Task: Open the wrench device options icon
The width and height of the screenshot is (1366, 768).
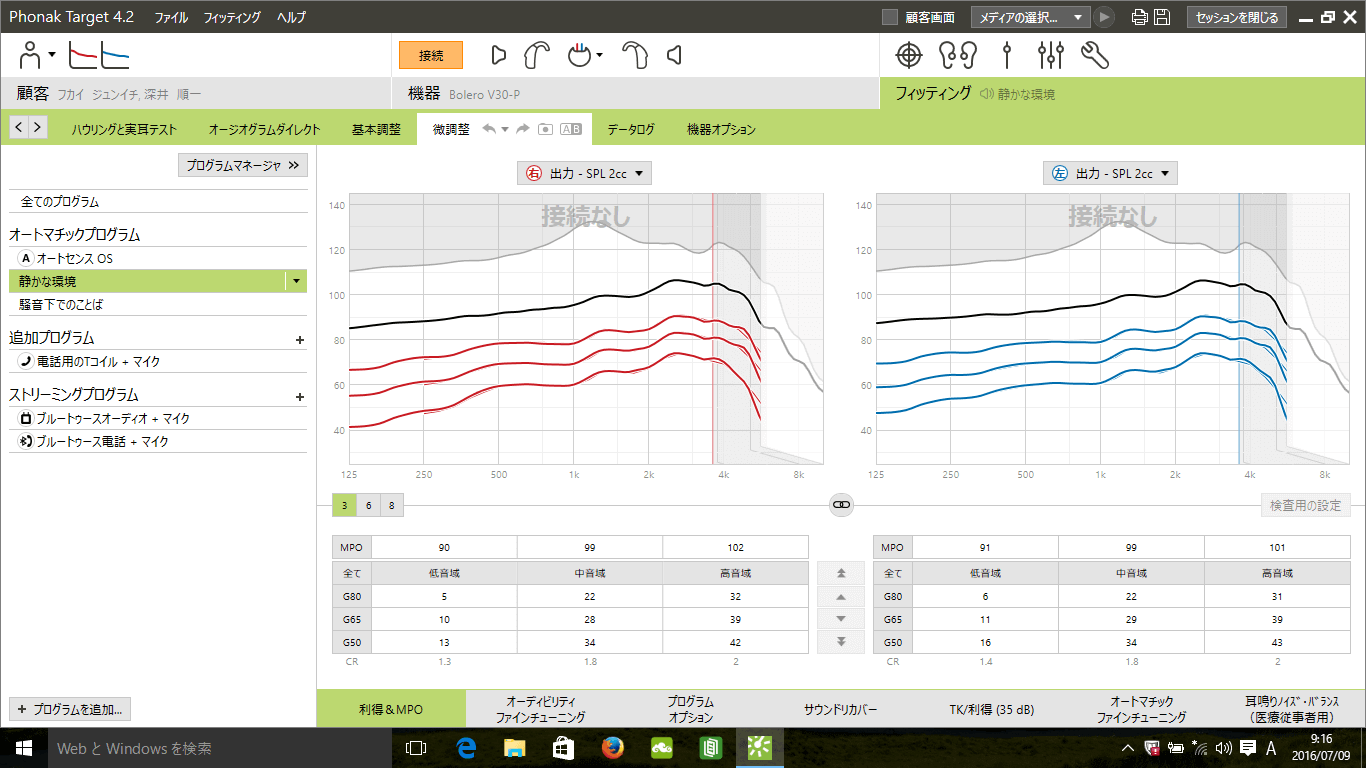Action: point(1095,55)
